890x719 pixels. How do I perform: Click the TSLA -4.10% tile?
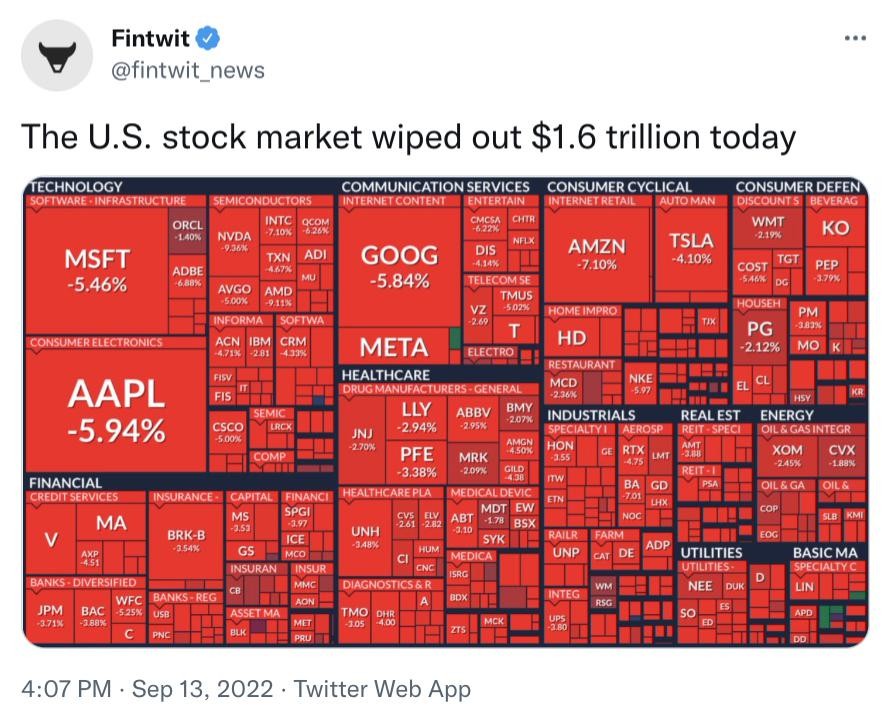pos(691,248)
